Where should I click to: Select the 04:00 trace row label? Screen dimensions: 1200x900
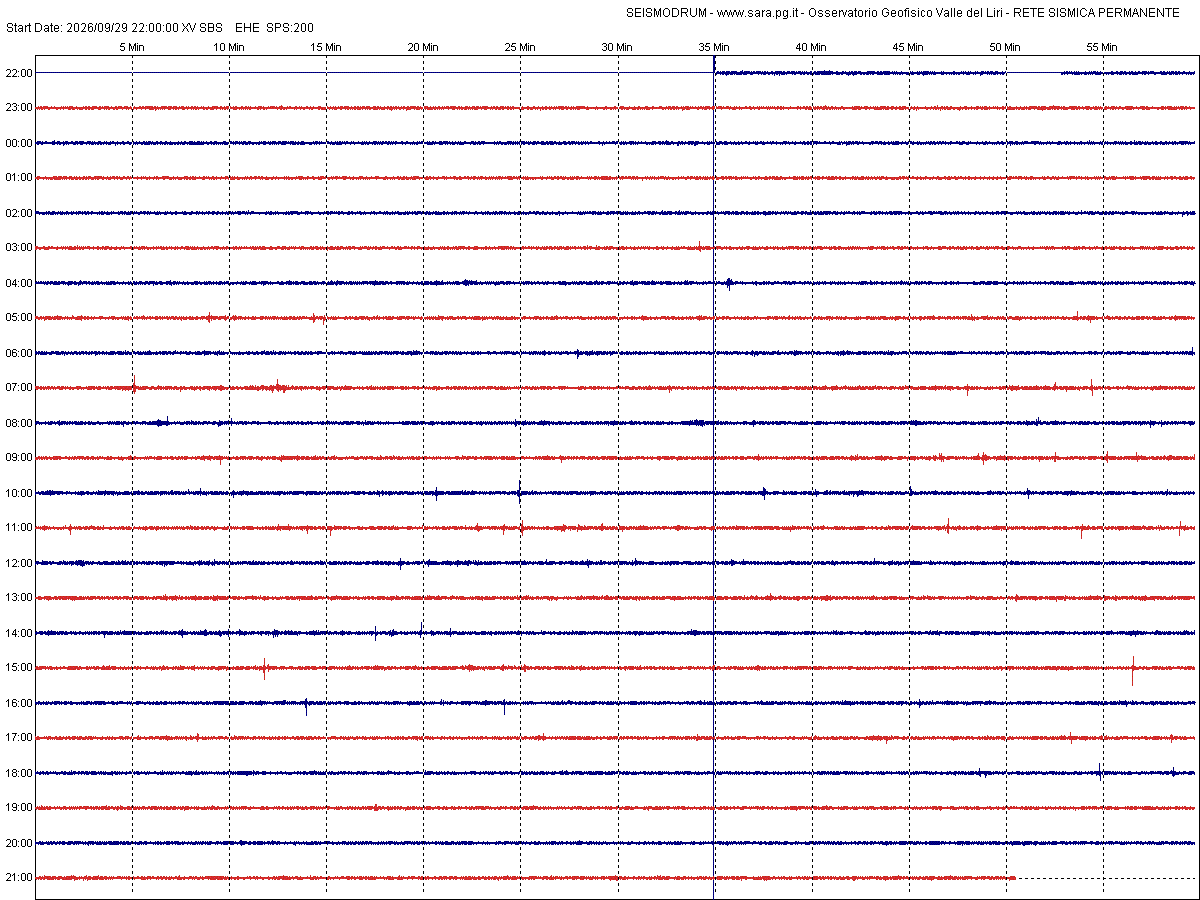point(19,283)
